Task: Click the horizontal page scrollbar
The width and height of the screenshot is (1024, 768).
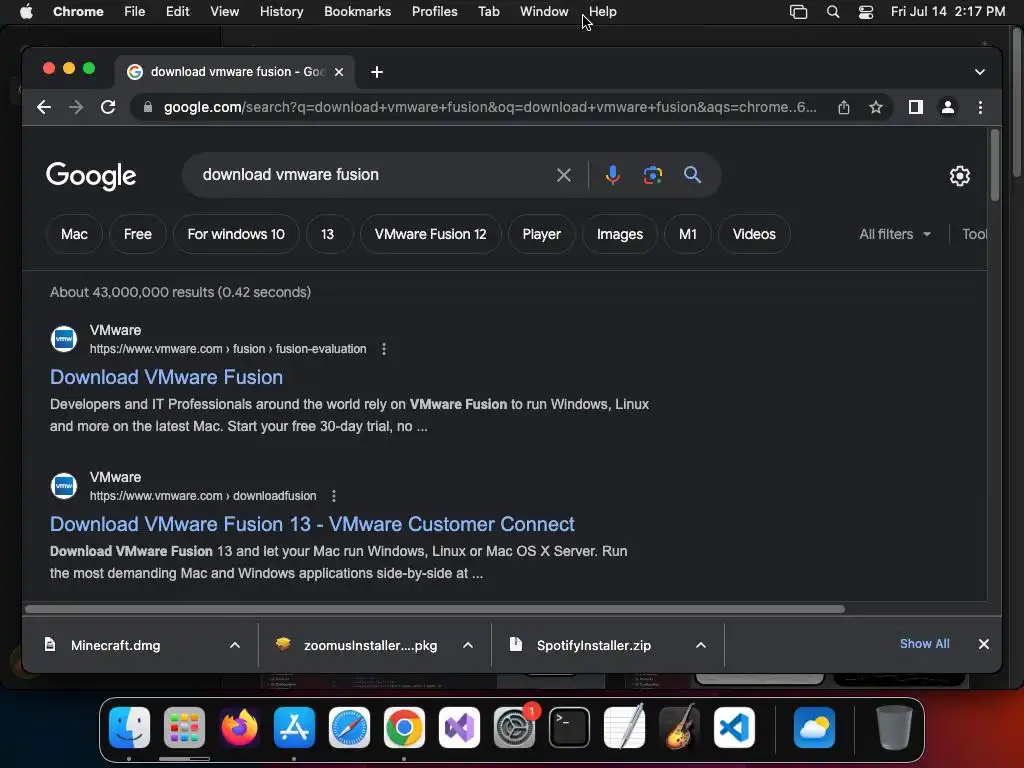Action: pos(434,609)
